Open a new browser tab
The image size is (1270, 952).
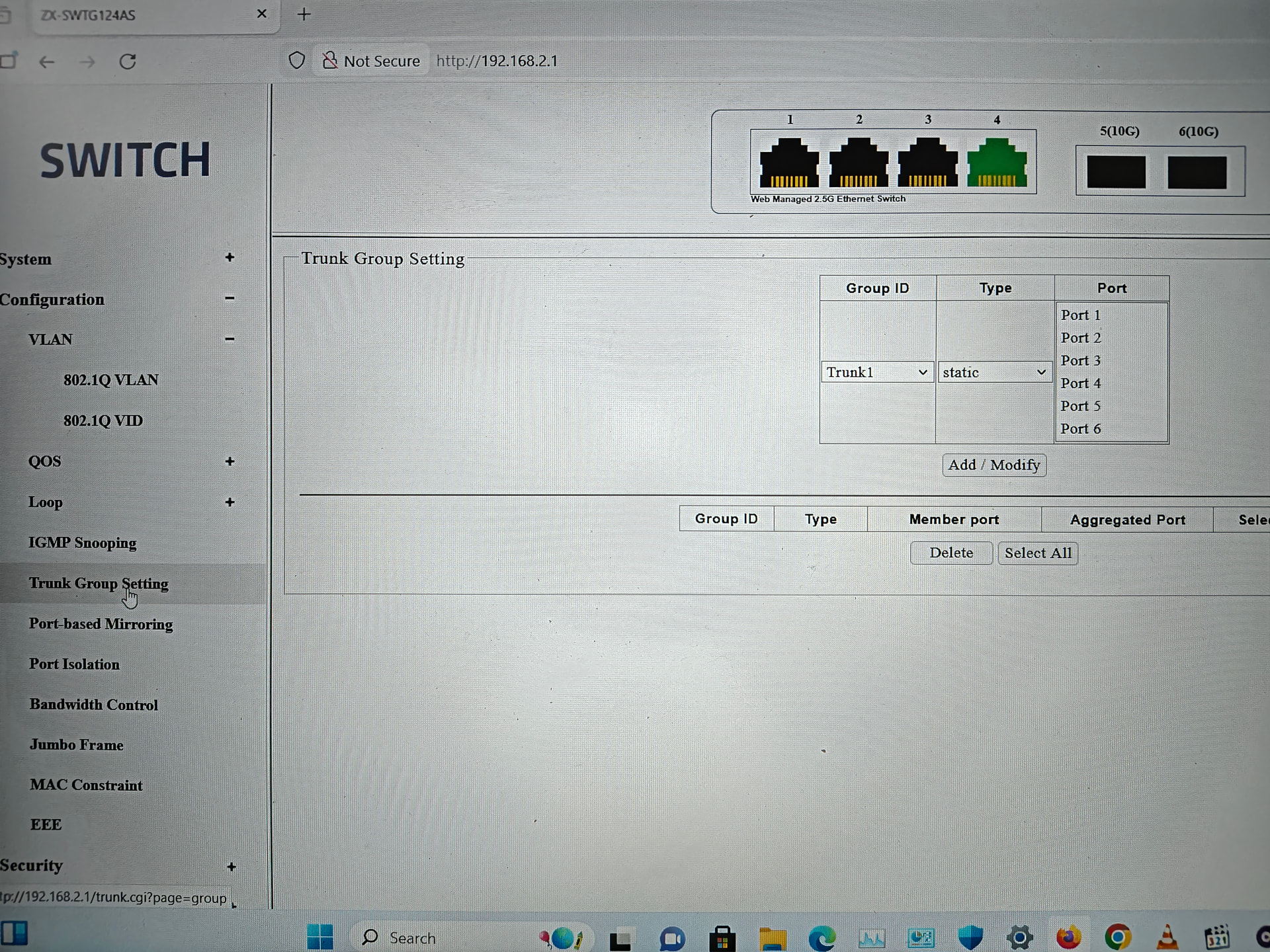[304, 14]
